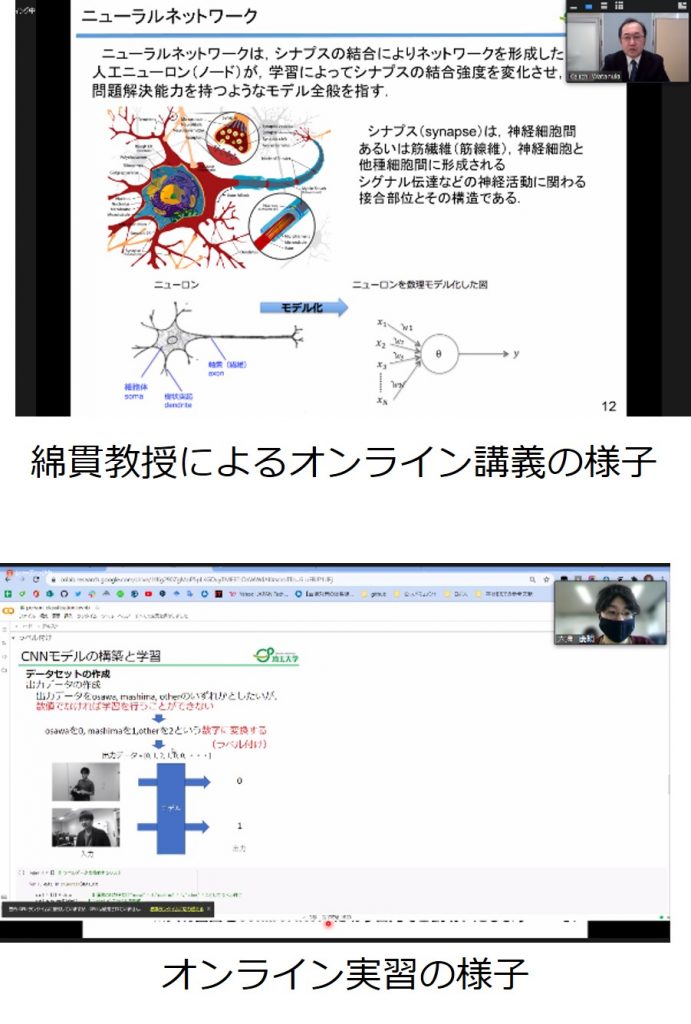691x1024 pixels.
Task: Click the second smiling person photo on slide
Action: tap(86, 827)
